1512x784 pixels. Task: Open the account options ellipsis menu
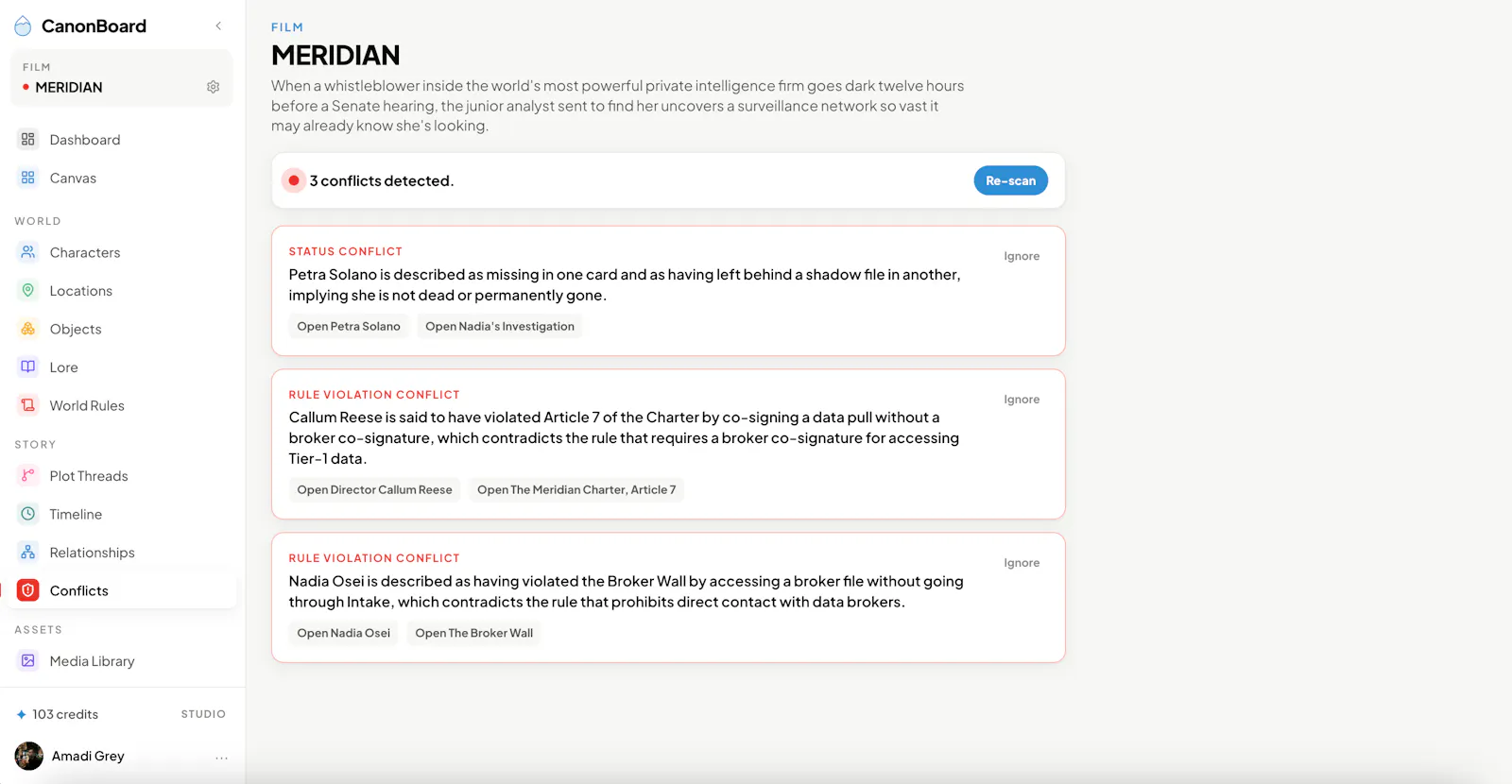coord(221,758)
